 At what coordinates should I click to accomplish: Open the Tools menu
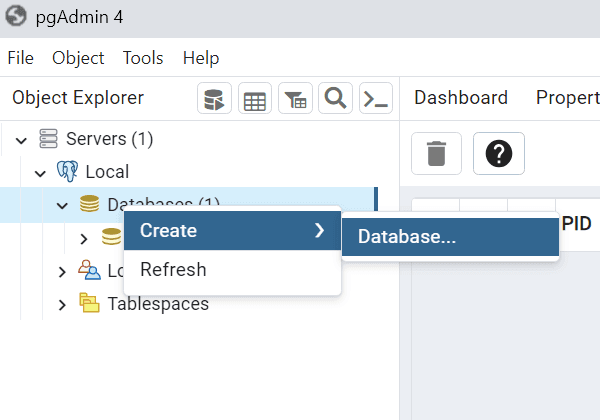point(143,58)
